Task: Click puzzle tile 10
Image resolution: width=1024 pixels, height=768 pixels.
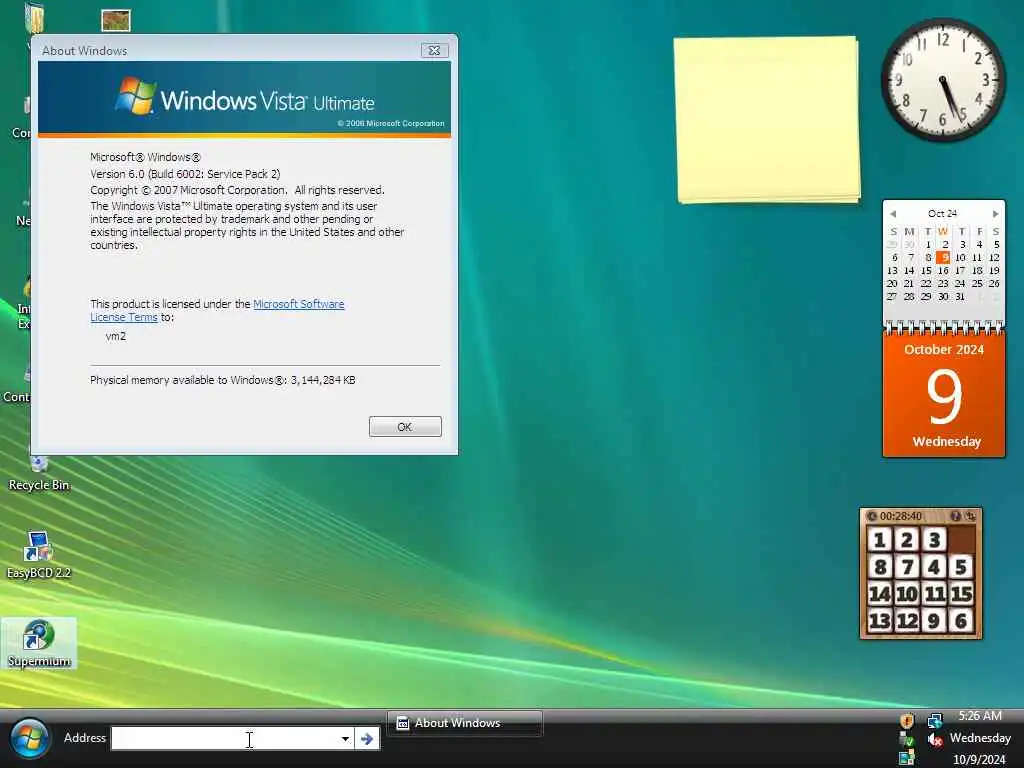Action: [907, 594]
